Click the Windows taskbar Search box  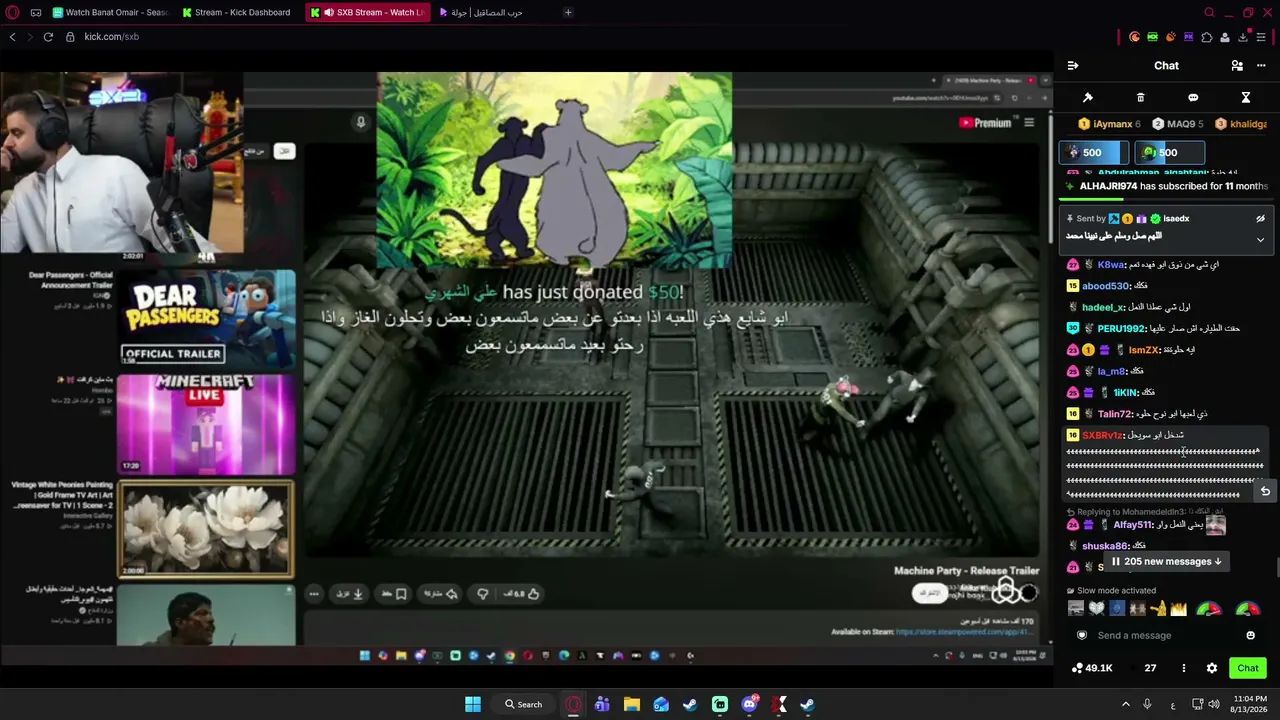point(524,704)
